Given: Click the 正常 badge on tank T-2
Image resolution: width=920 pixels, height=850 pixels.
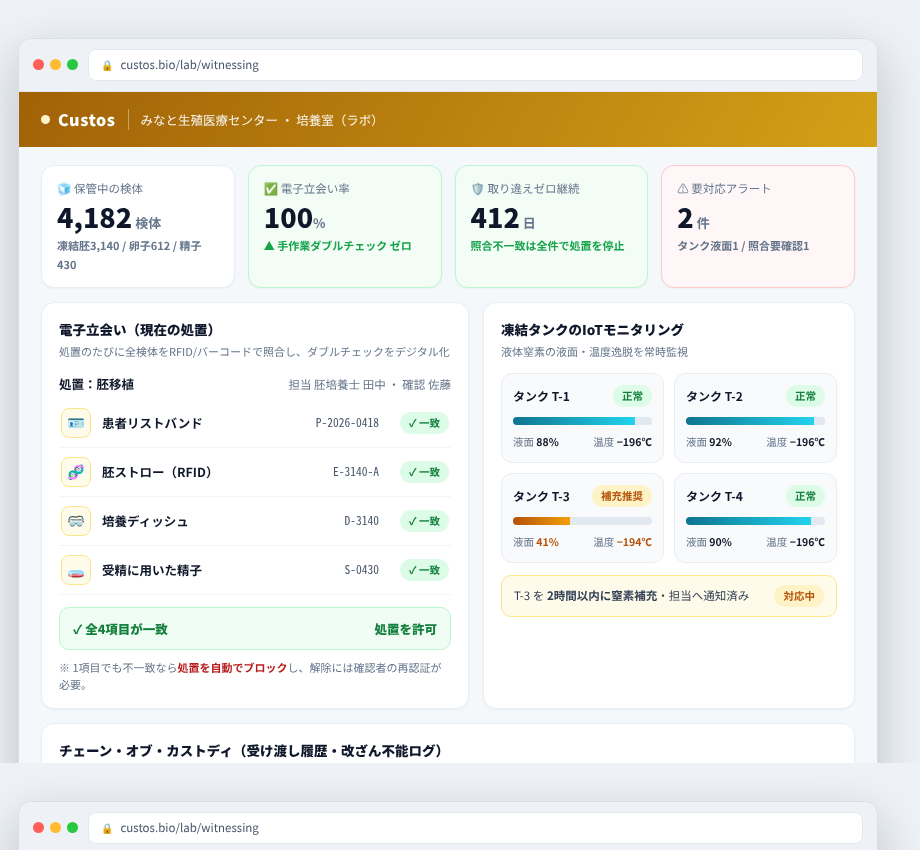Looking at the screenshot, I should click(805, 397).
